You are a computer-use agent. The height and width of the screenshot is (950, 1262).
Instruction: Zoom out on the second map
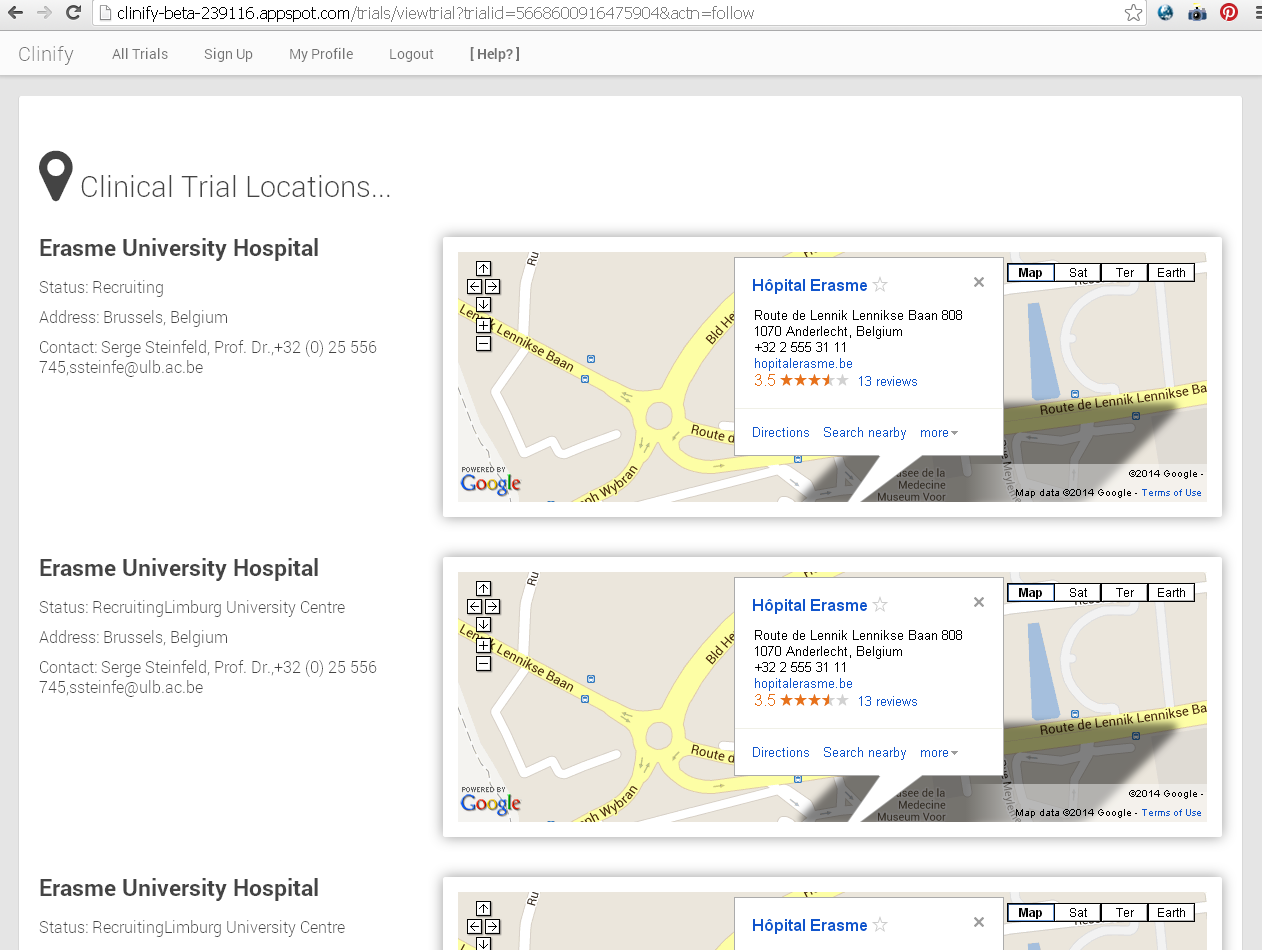coord(483,663)
